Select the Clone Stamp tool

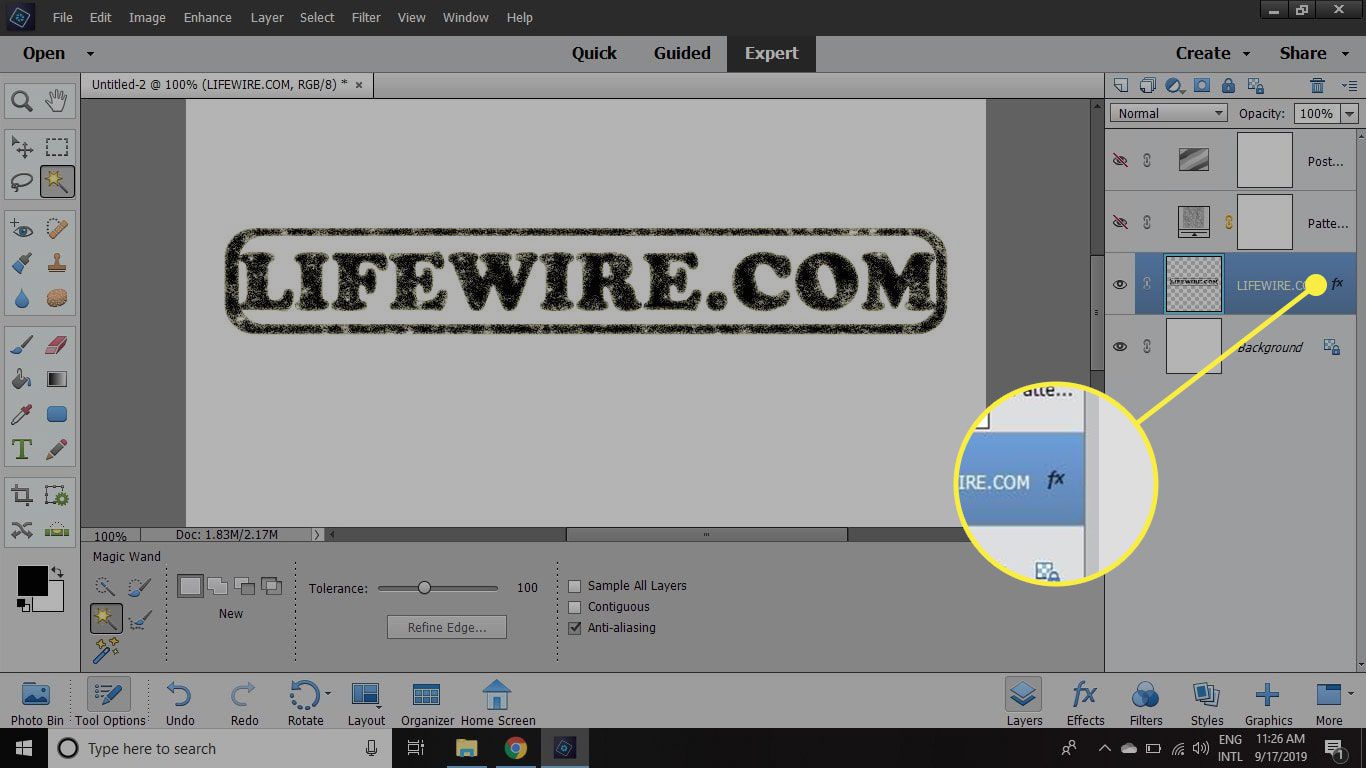[57, 264]
